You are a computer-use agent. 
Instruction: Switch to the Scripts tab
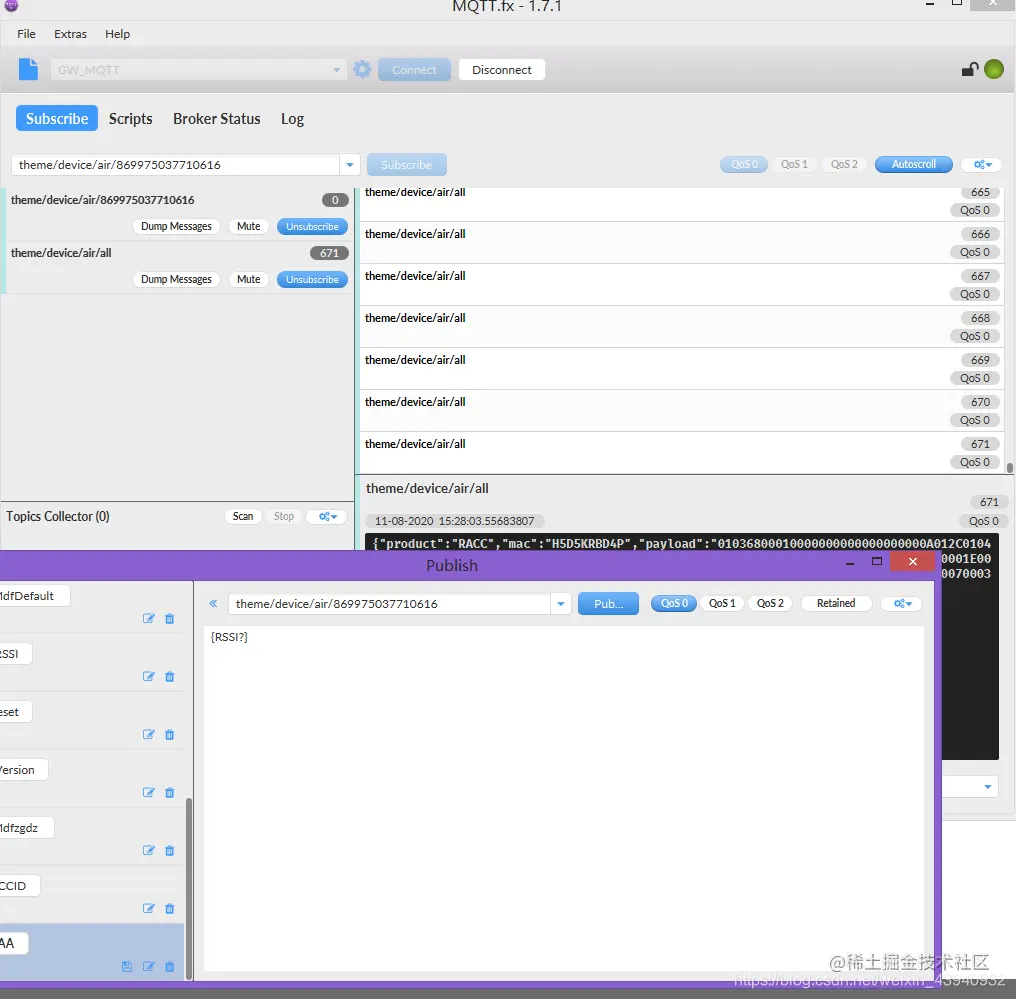130,119
